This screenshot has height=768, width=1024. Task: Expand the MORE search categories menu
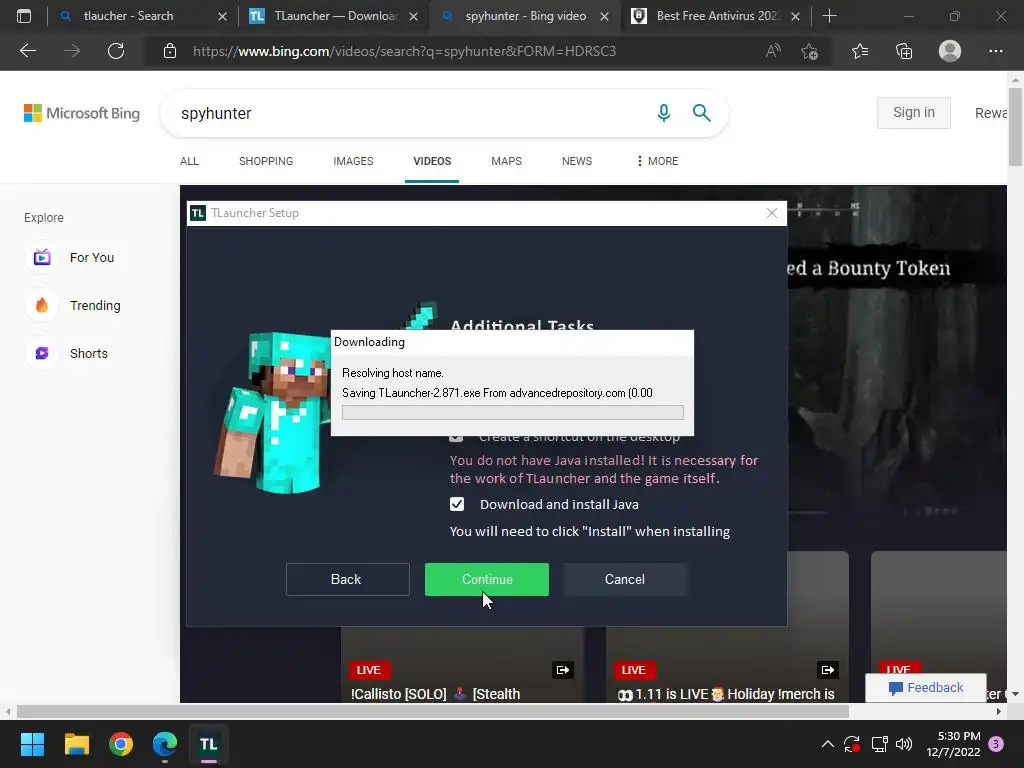tap(658, 161)
